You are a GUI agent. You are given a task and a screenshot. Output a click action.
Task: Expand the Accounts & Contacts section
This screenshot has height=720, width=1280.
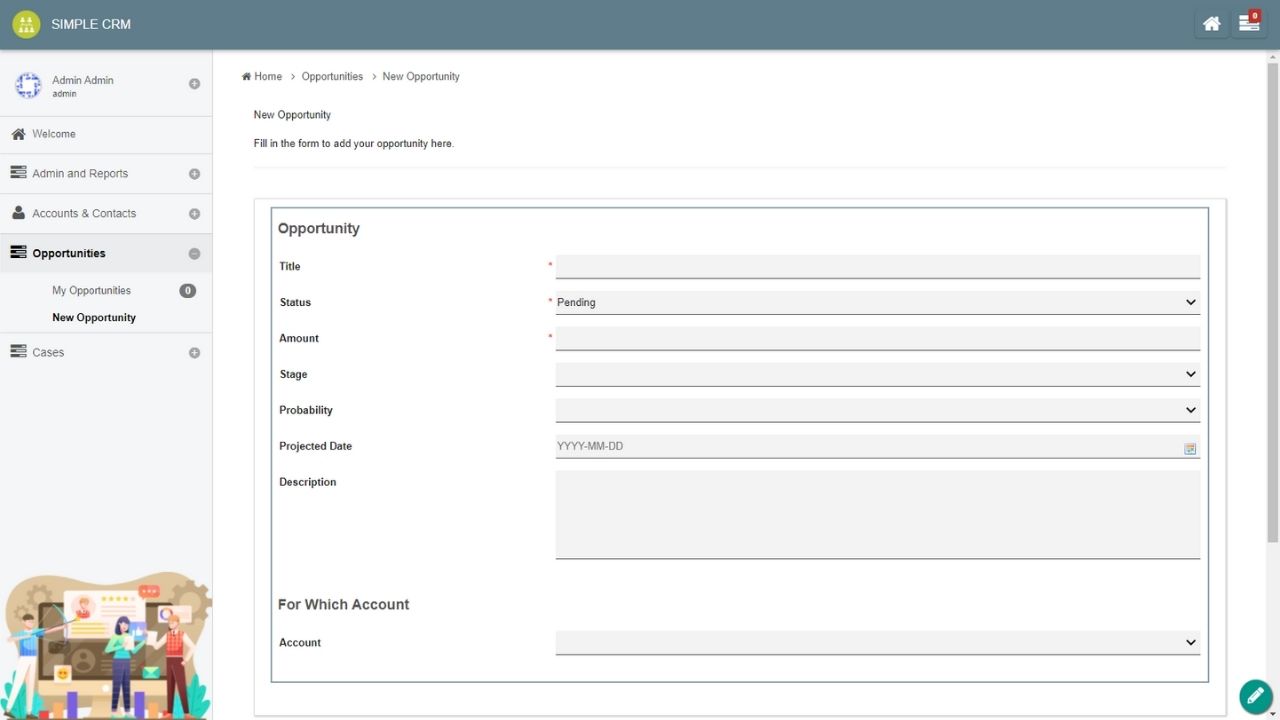click(194, 214)
